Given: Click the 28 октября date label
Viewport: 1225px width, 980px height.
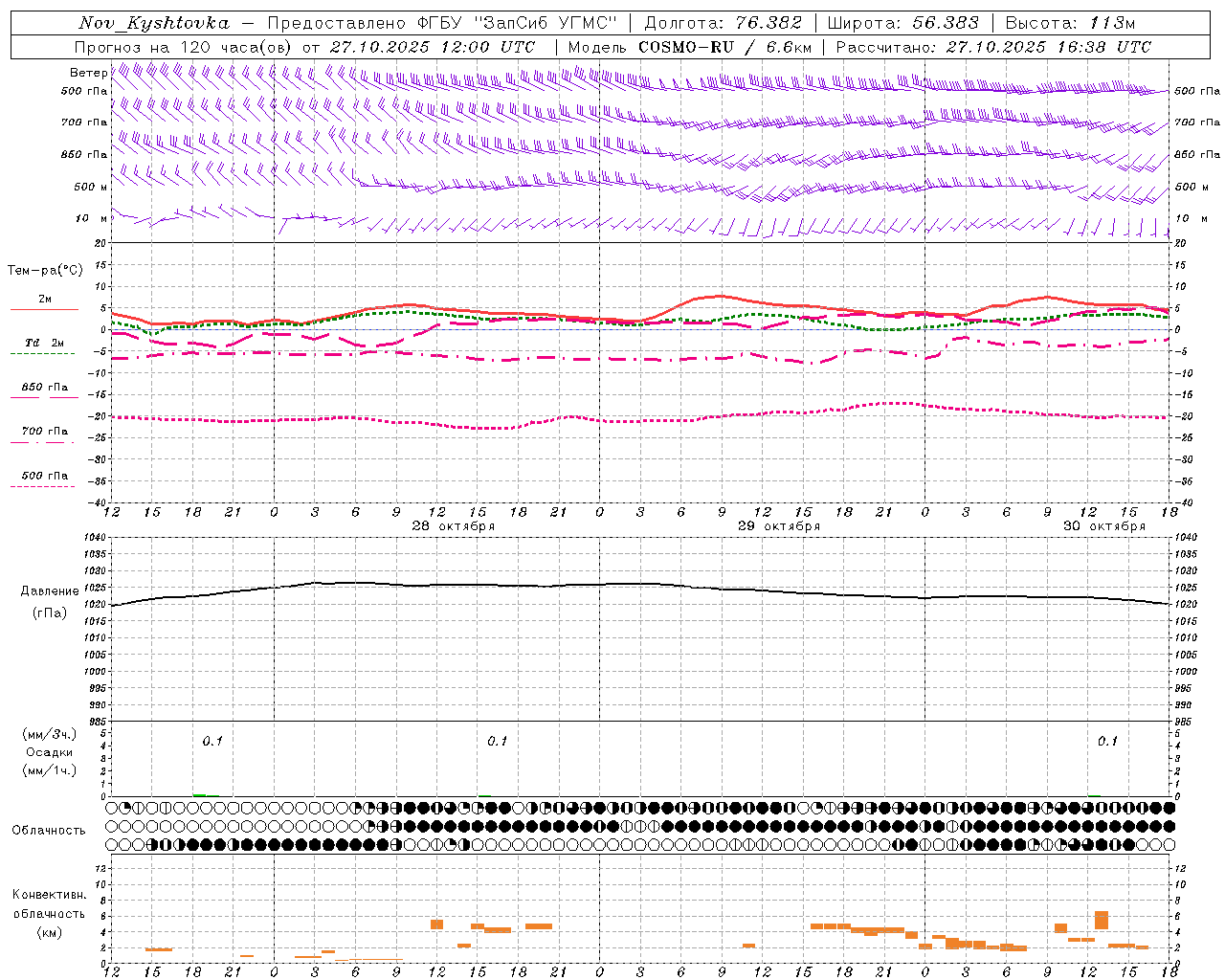Looking at the screenshot, I should [x=454, y=526].
